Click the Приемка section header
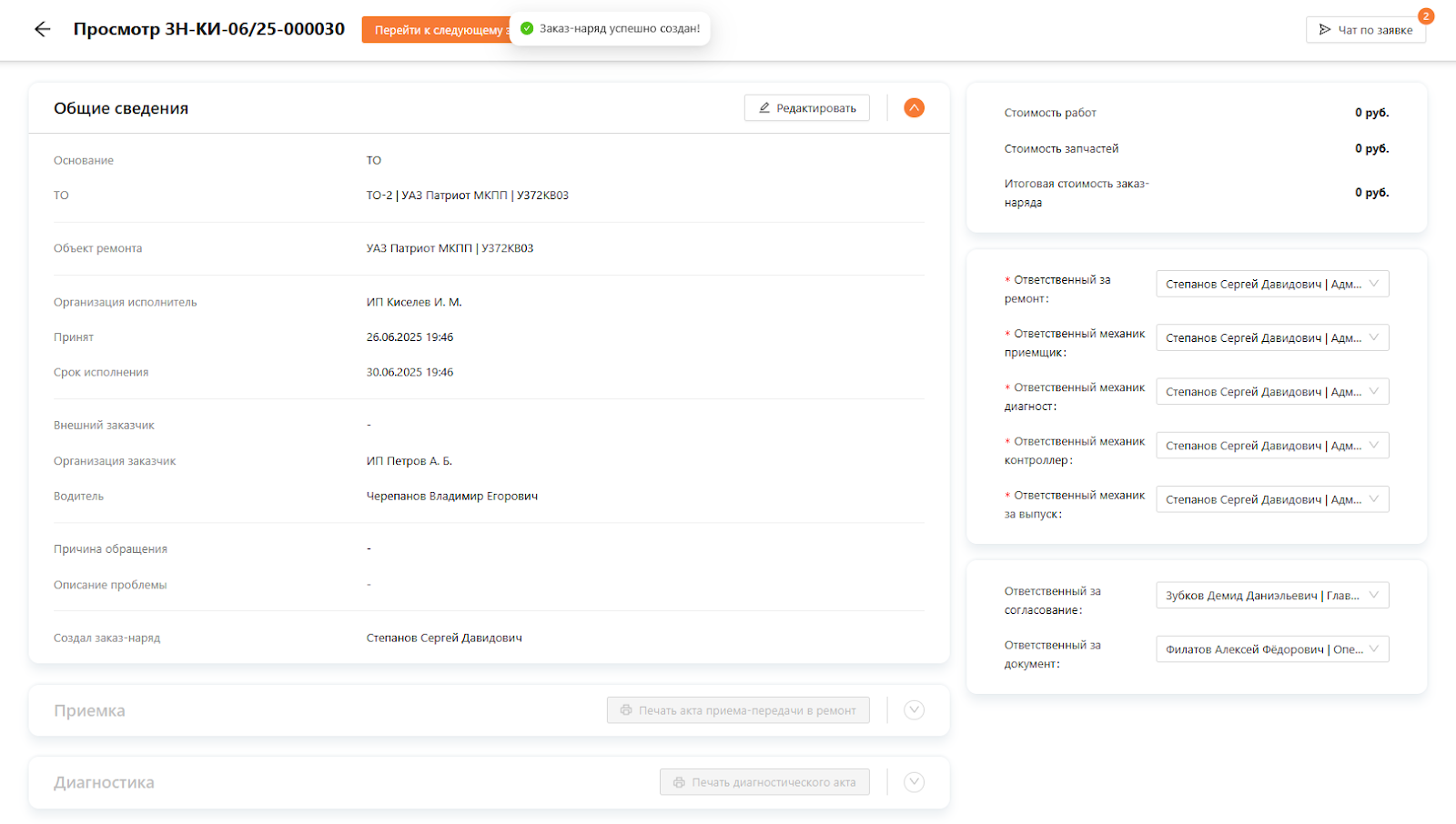The width and height of the screenshot is (1456, 824). point(89,710)
